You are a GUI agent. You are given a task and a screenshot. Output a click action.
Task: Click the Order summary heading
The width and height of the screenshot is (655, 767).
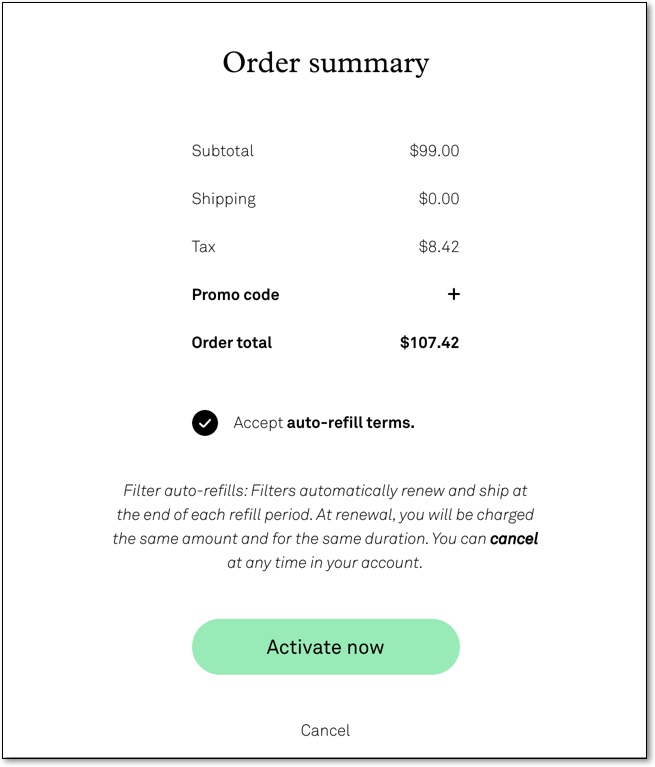point(326,64)
